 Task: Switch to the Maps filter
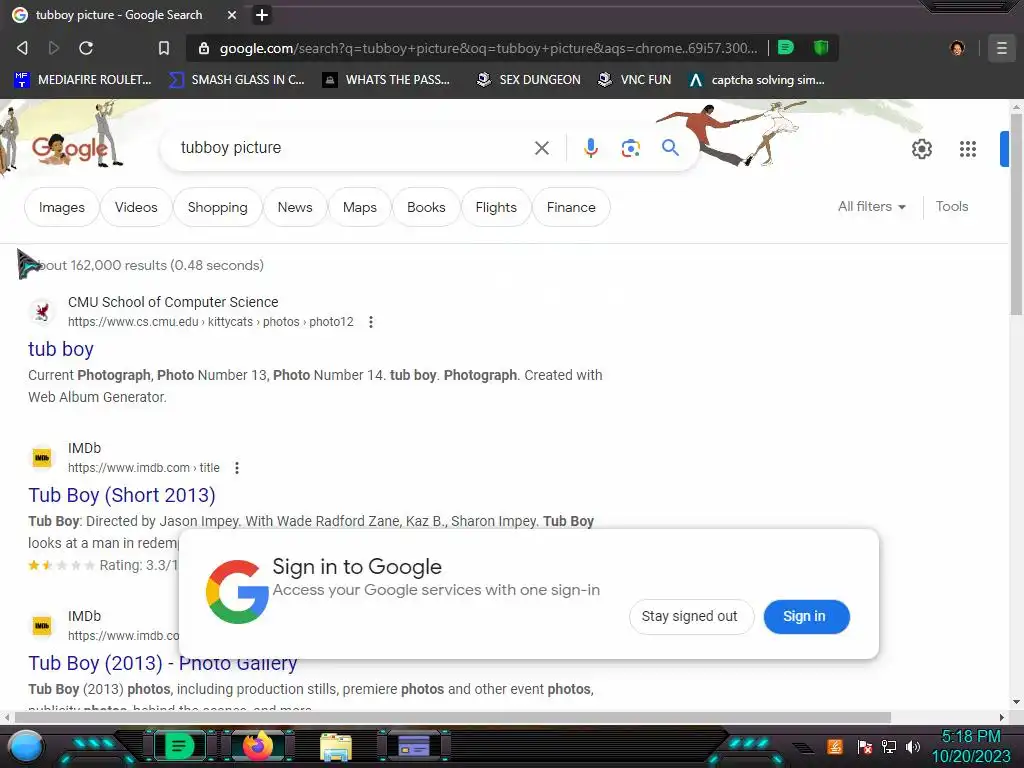click(x=359, y=207)
